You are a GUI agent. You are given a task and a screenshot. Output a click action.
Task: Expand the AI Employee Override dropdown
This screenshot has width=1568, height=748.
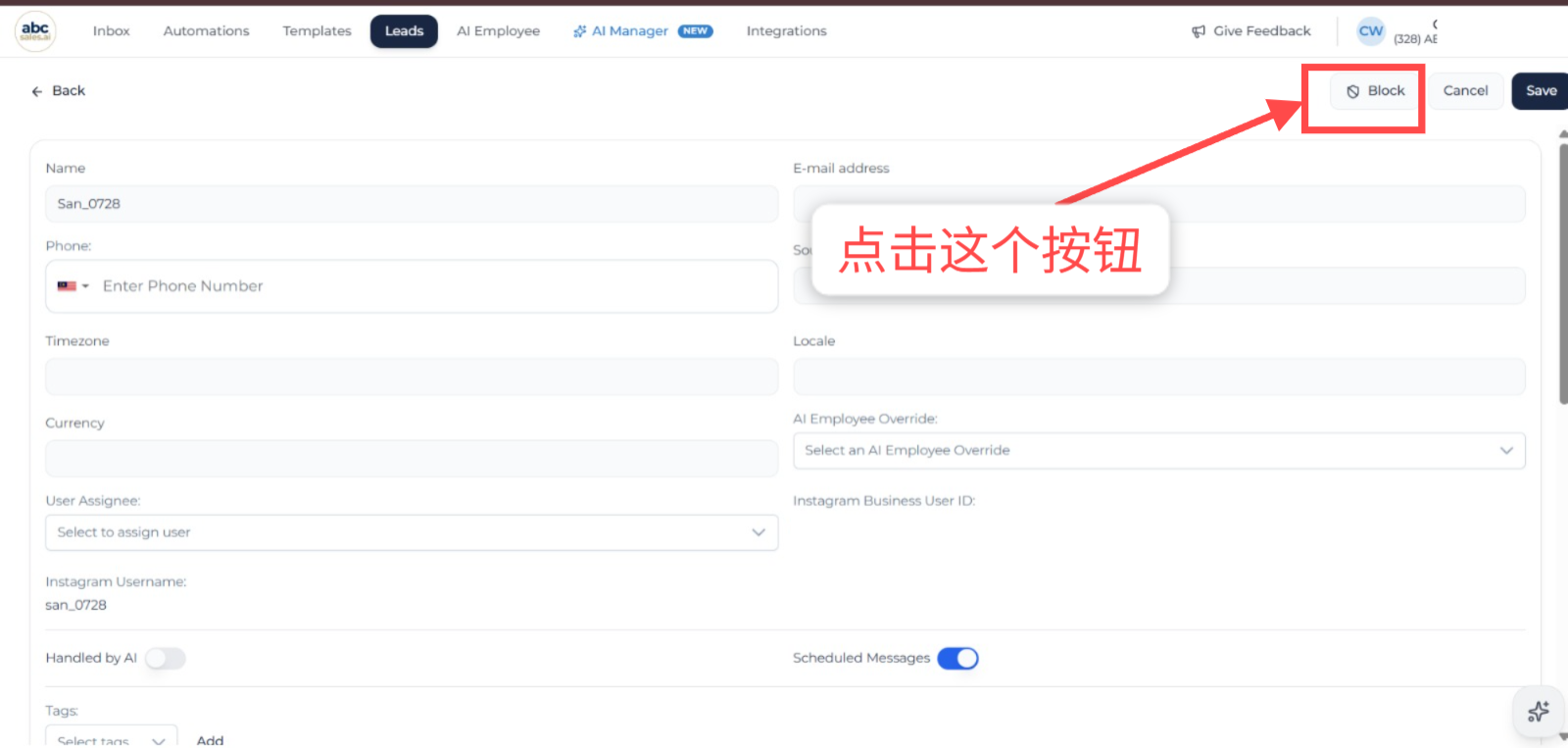pos(1159,451)
